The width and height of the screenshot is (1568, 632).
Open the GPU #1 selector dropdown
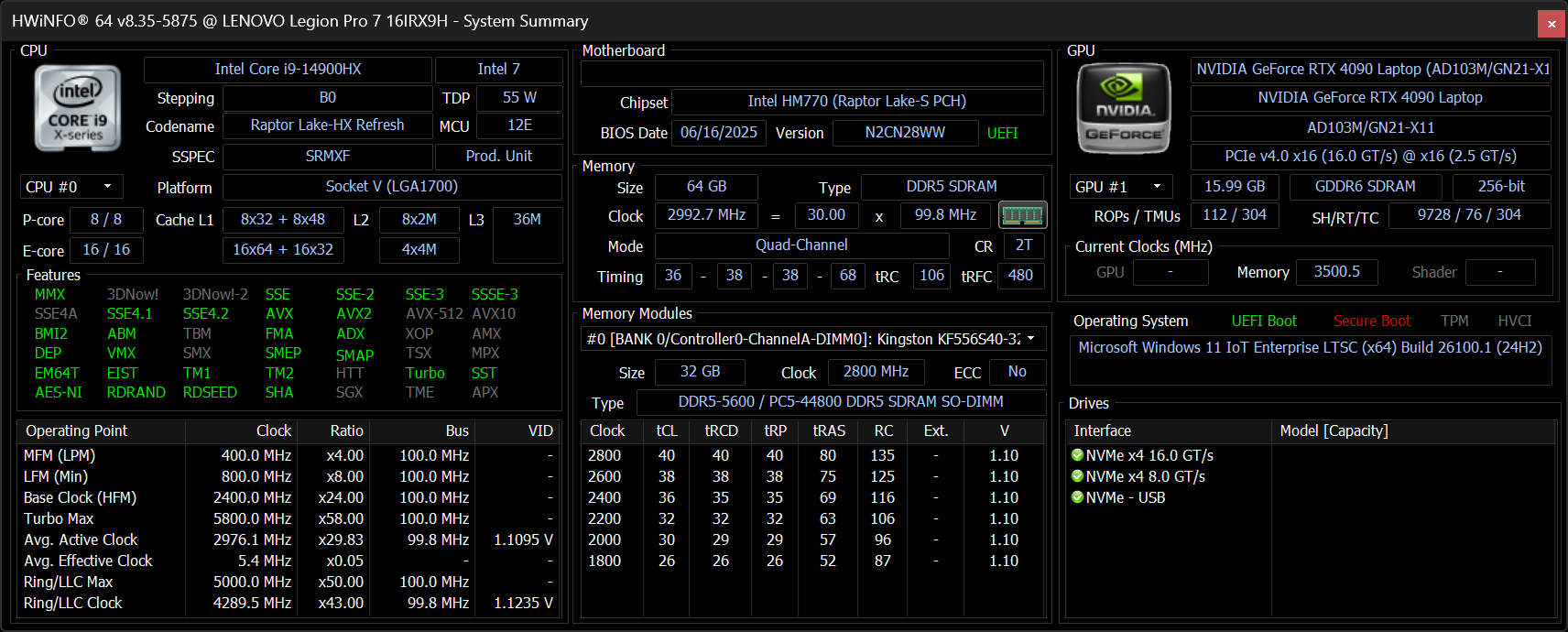pos(1122,187)
